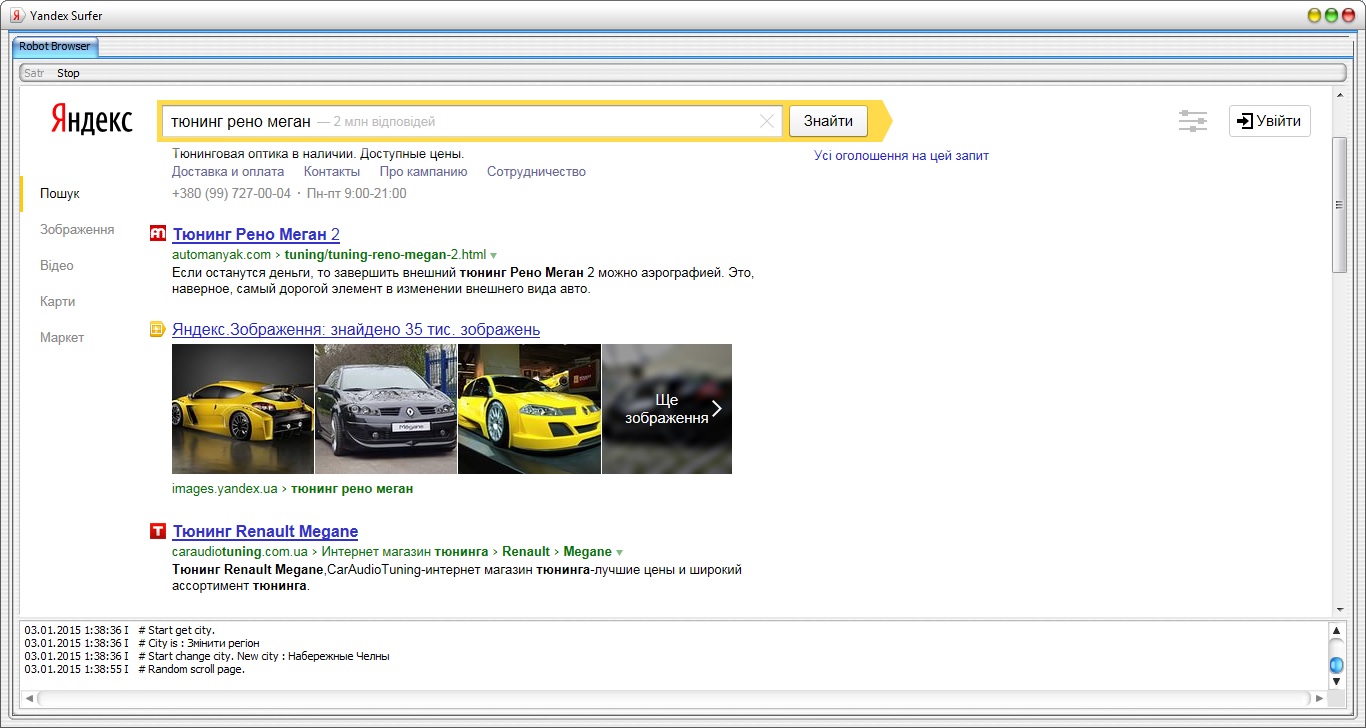This screenshot has width=1366, height=728.
Task: Open the black Renault Megane thumbnail
Action: (x=386, y=409)
